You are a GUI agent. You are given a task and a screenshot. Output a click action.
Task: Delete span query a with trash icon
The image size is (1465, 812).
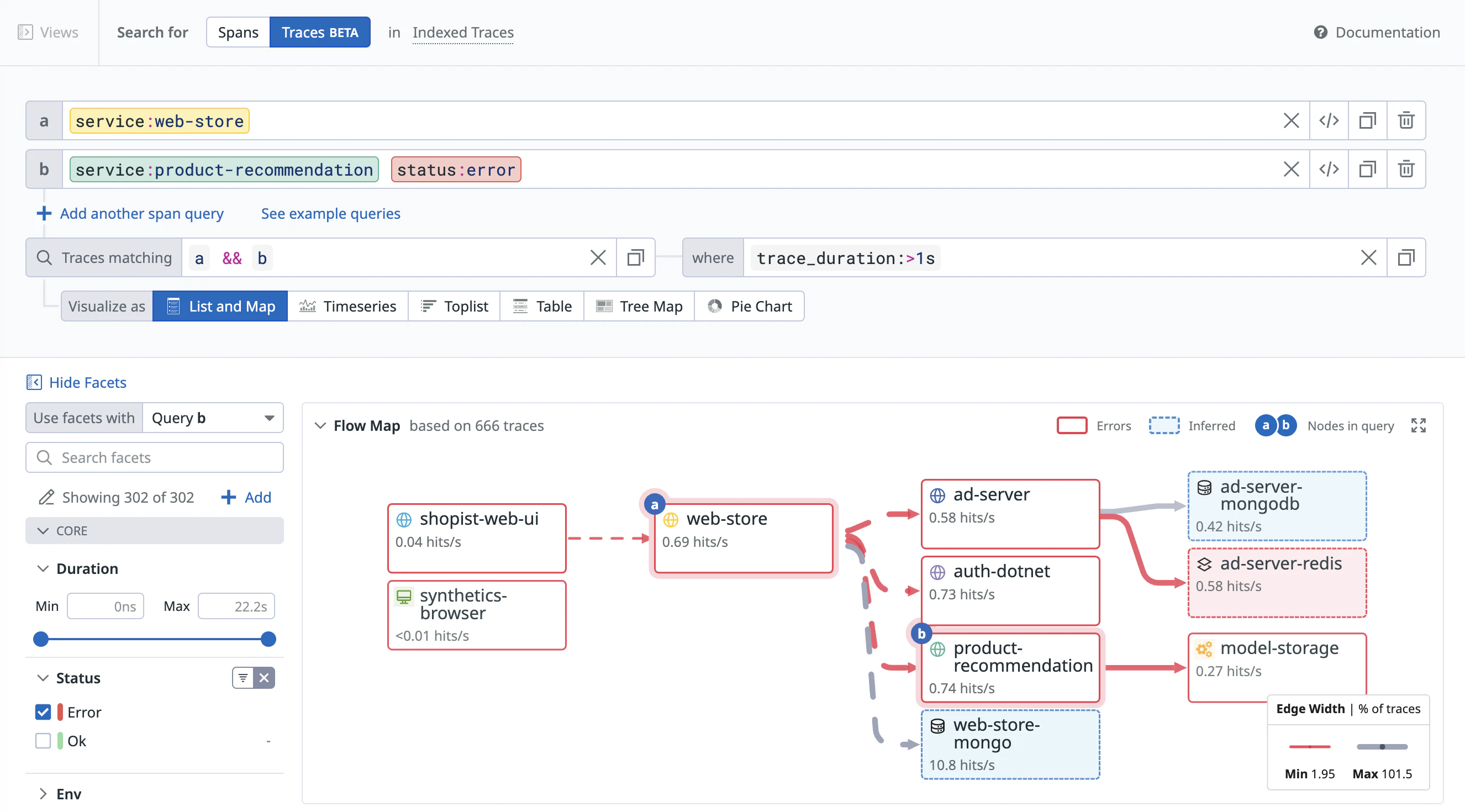(x=1406, y=120)
